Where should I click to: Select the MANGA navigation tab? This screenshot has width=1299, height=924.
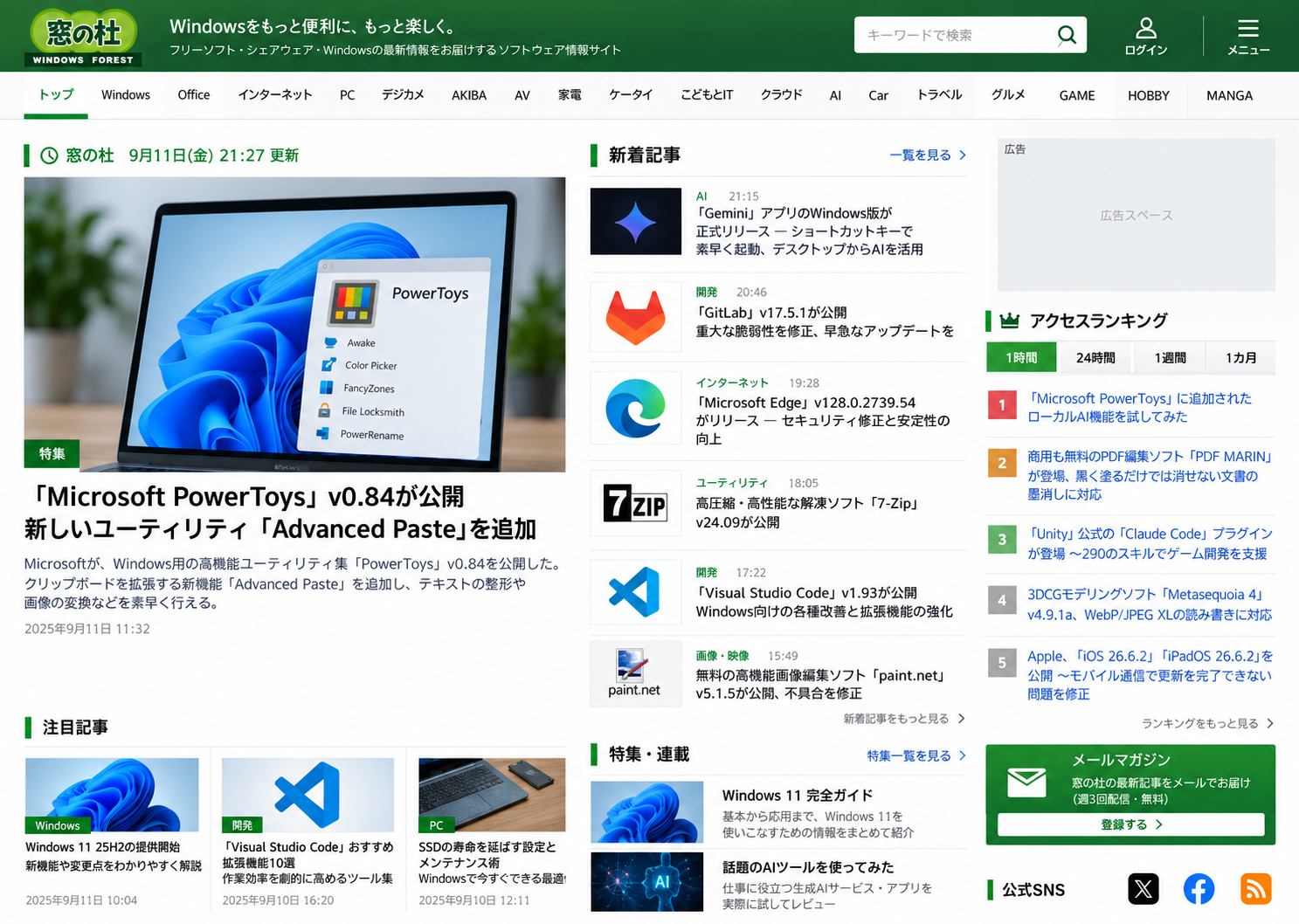(x=1230, y=95)
